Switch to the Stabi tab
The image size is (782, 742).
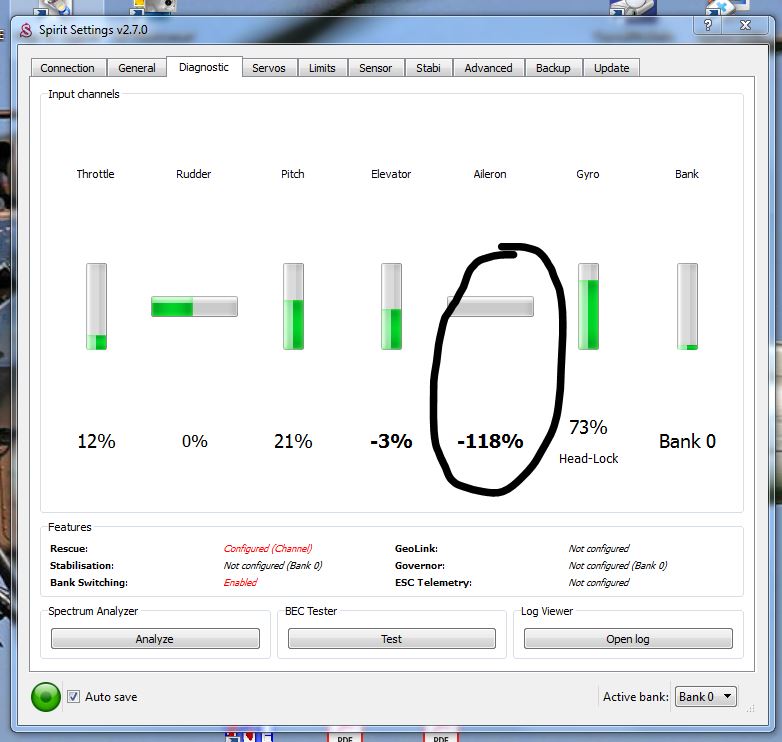pos(428,68)
